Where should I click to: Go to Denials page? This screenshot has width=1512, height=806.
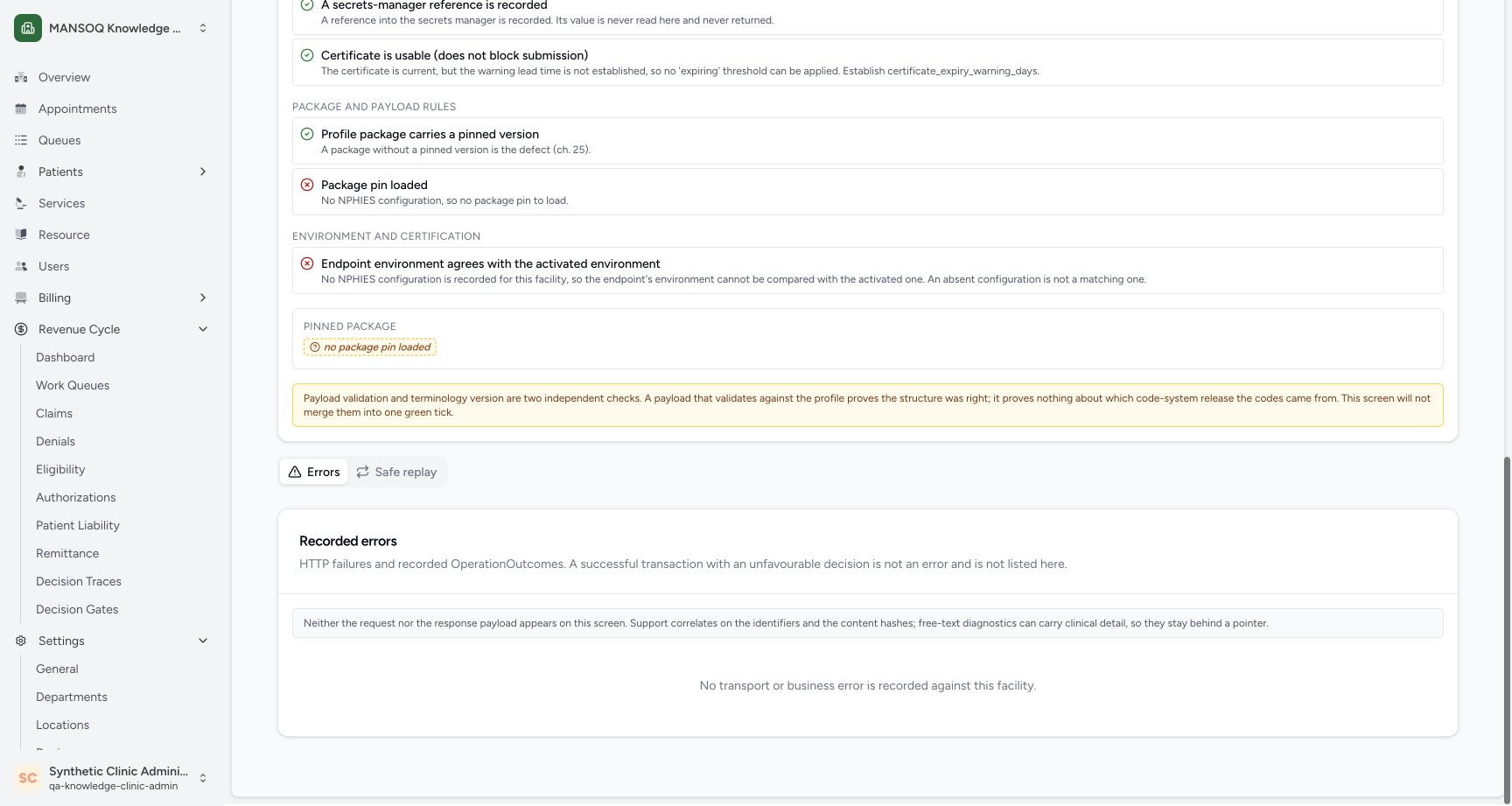pyautogui.click(x=55, y=441)
